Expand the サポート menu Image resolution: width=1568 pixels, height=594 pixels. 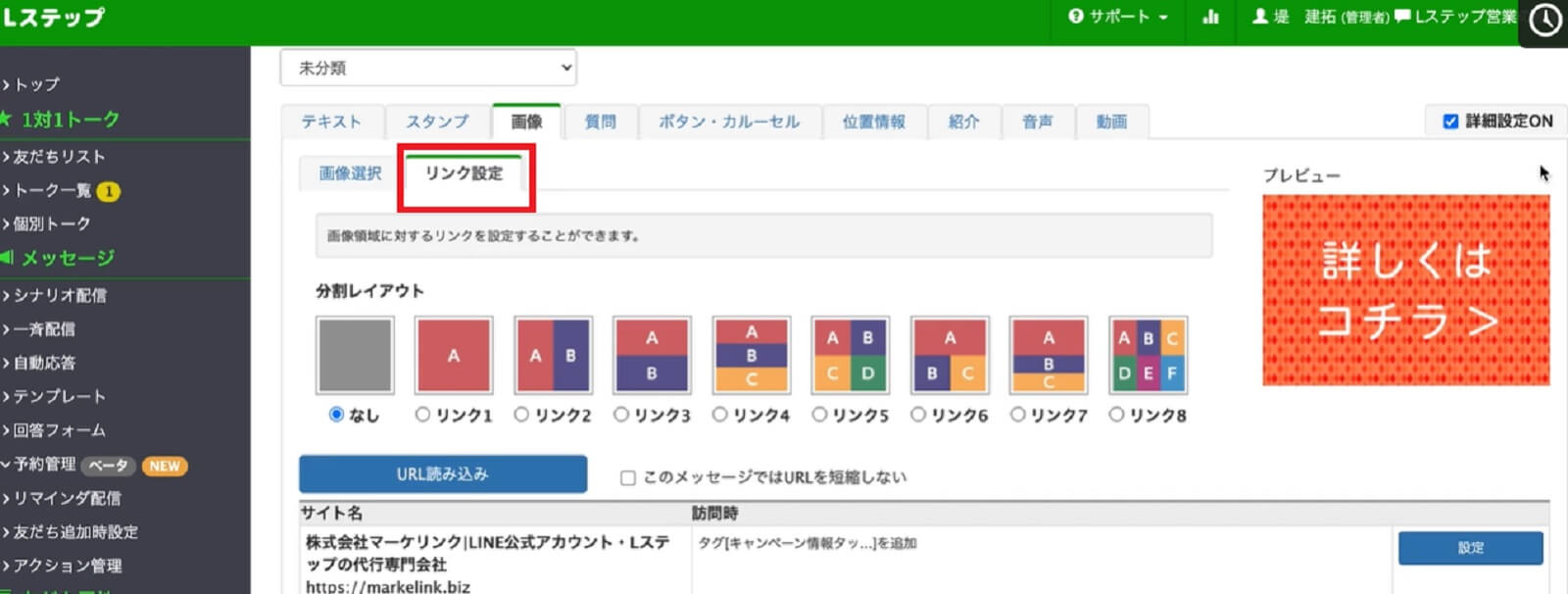click(x=1118, y=17)
